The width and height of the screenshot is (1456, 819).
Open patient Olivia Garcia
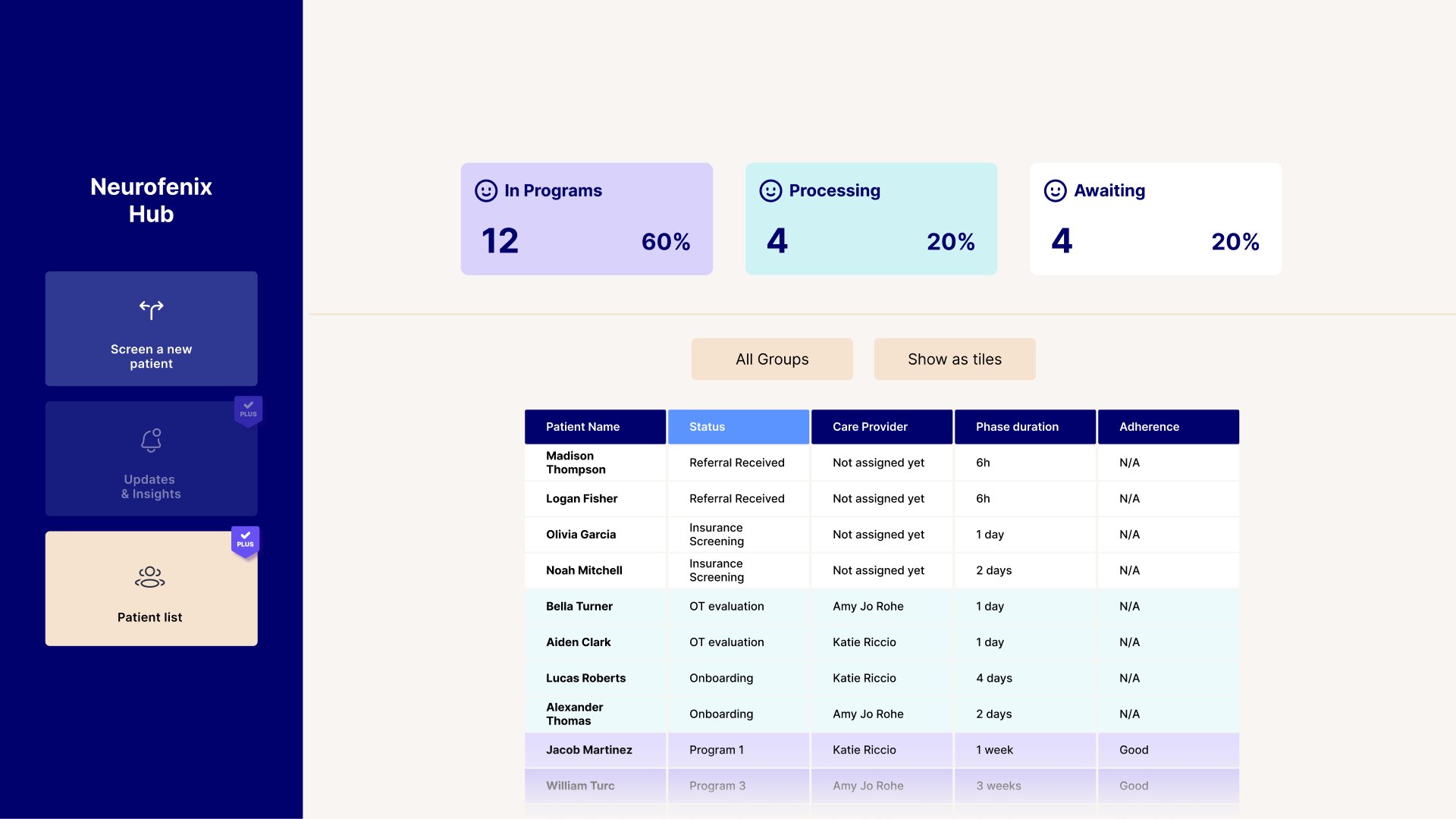click(x=581, y=535)
